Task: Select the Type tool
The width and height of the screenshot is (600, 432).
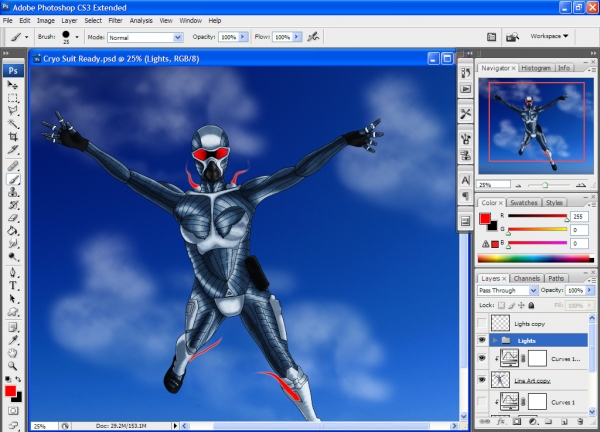Action: pyautogui.click(x=13, y=285)
